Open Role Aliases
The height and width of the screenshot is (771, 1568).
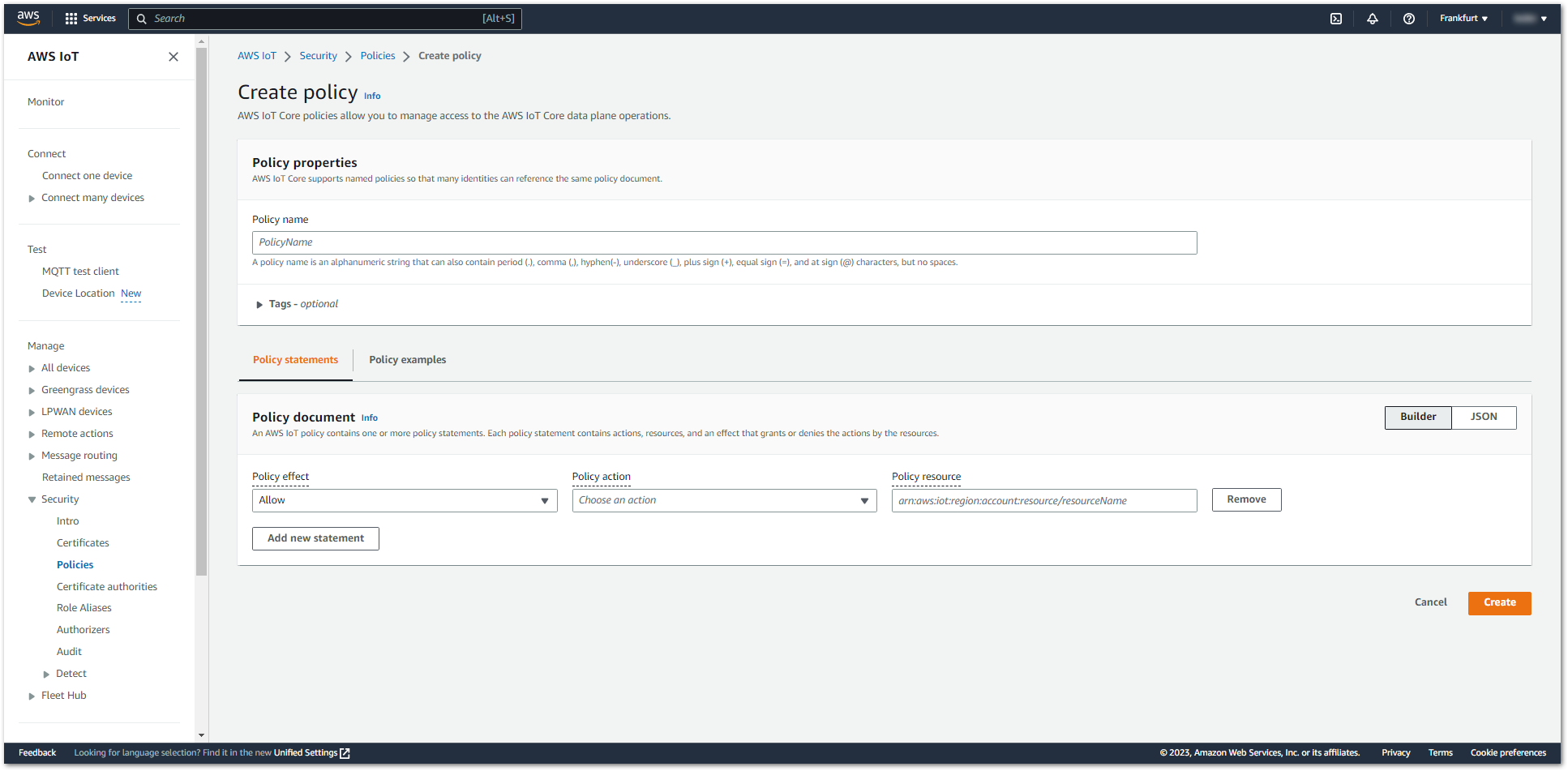(84, 608)
